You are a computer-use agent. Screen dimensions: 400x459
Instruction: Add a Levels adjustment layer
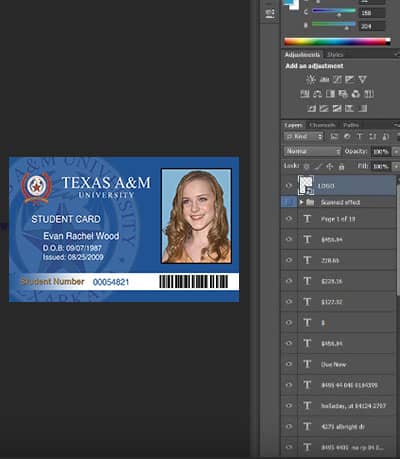click(324, 79)
